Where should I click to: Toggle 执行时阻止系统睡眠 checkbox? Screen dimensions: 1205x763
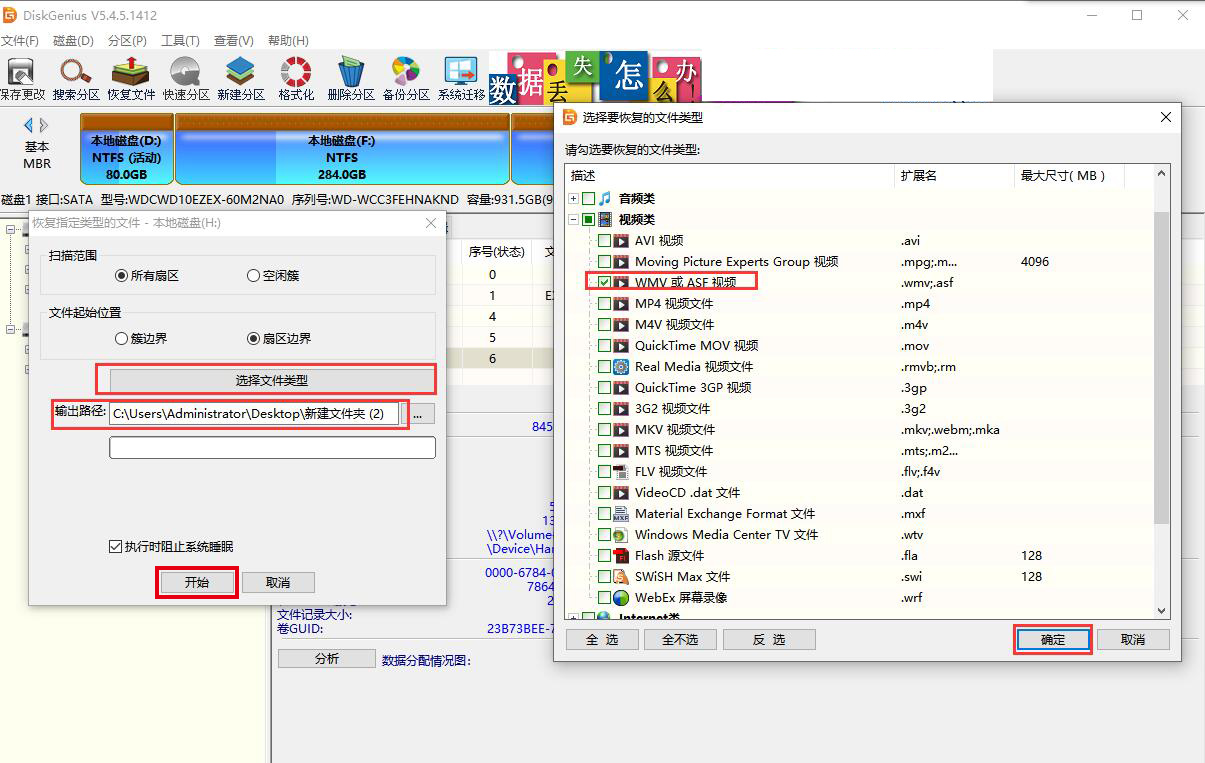pos(116,547)
